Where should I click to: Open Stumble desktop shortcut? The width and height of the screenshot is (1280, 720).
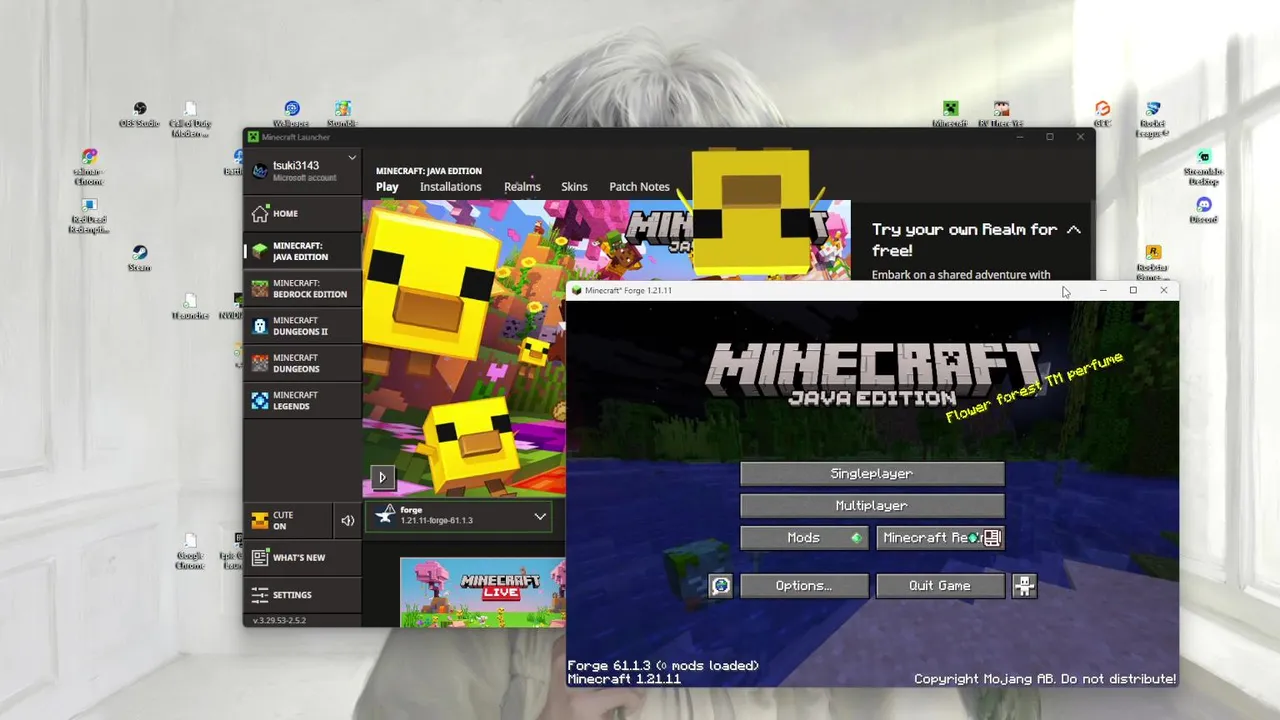click(343, 114)
